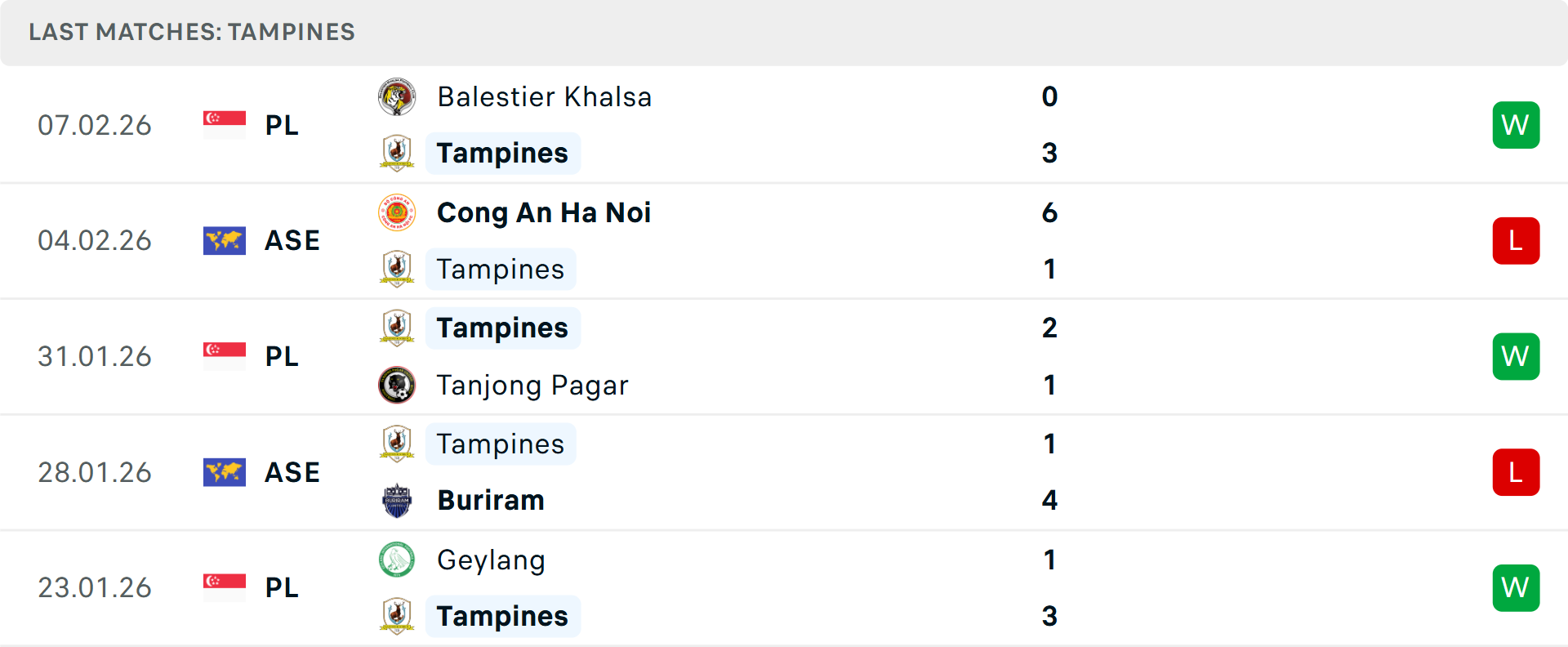
Task: Click the date 23.01.26 for the Geylang match
Action: click(95, 587)
